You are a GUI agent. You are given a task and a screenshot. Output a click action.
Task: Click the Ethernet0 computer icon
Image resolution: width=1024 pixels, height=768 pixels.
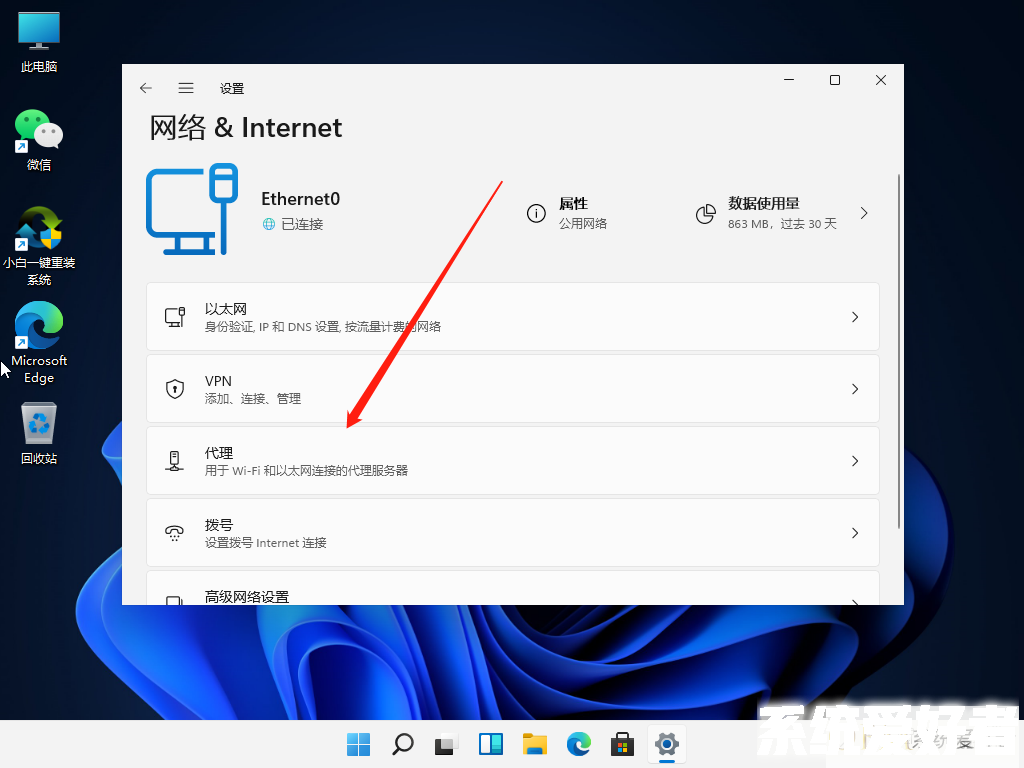point(191,213)
